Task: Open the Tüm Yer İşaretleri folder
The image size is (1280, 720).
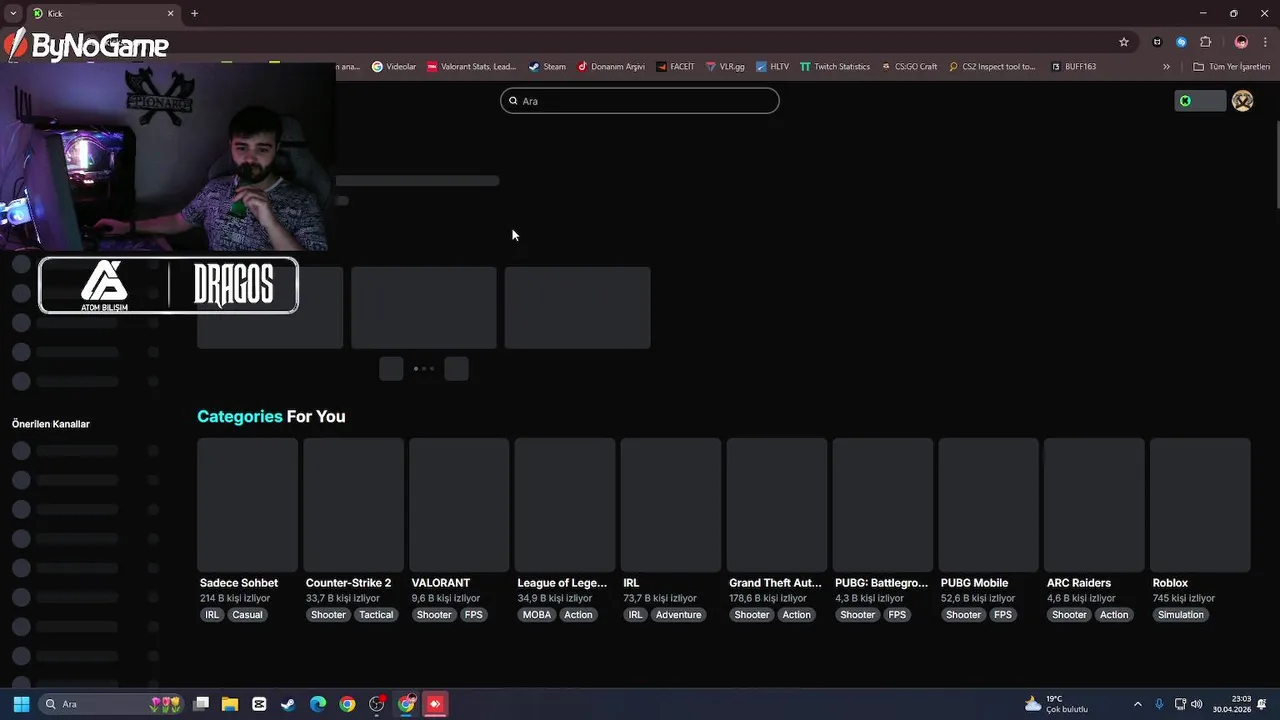Action: (x=1232, y=67)
